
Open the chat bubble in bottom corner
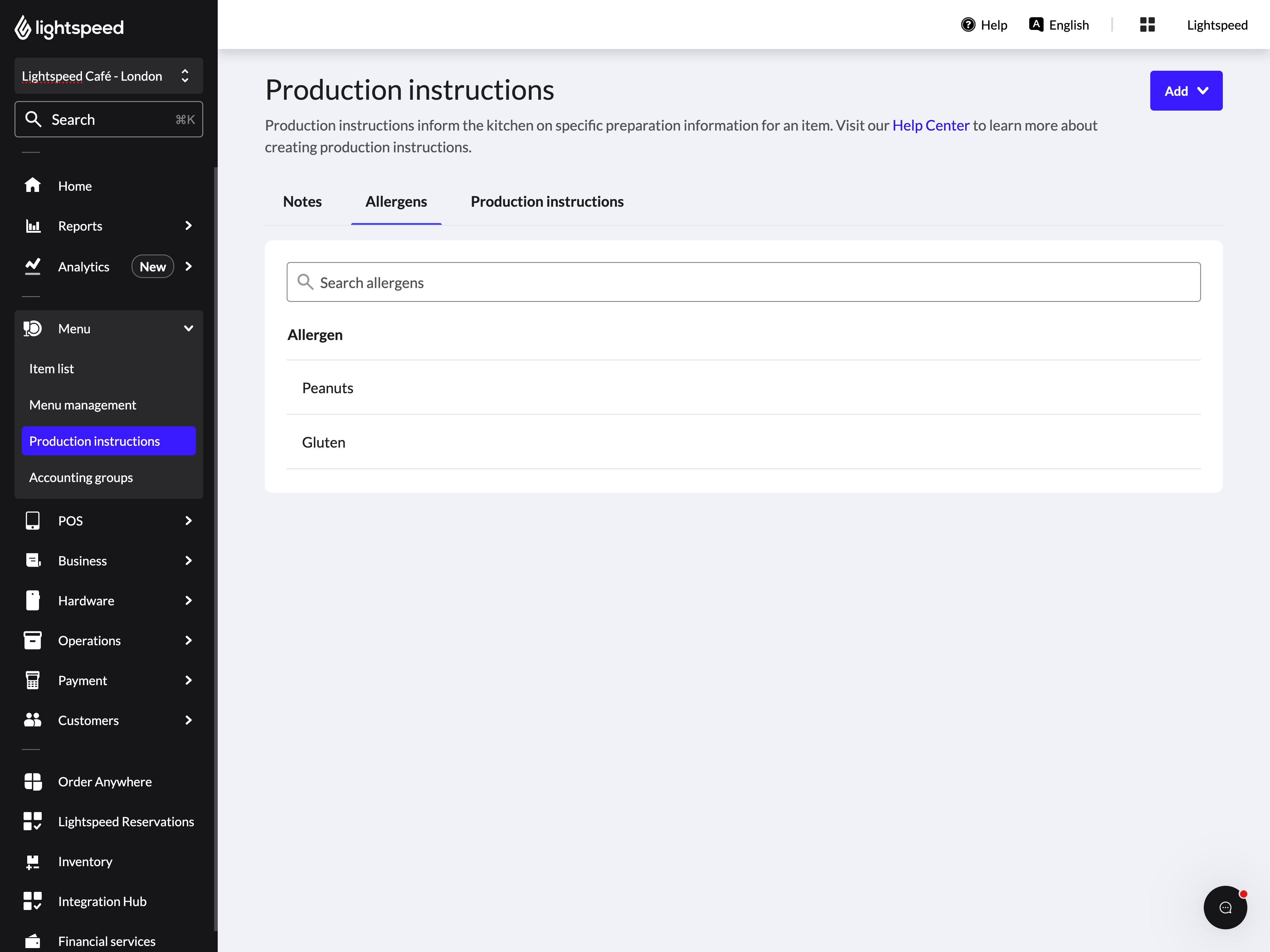coord(1225,907)
